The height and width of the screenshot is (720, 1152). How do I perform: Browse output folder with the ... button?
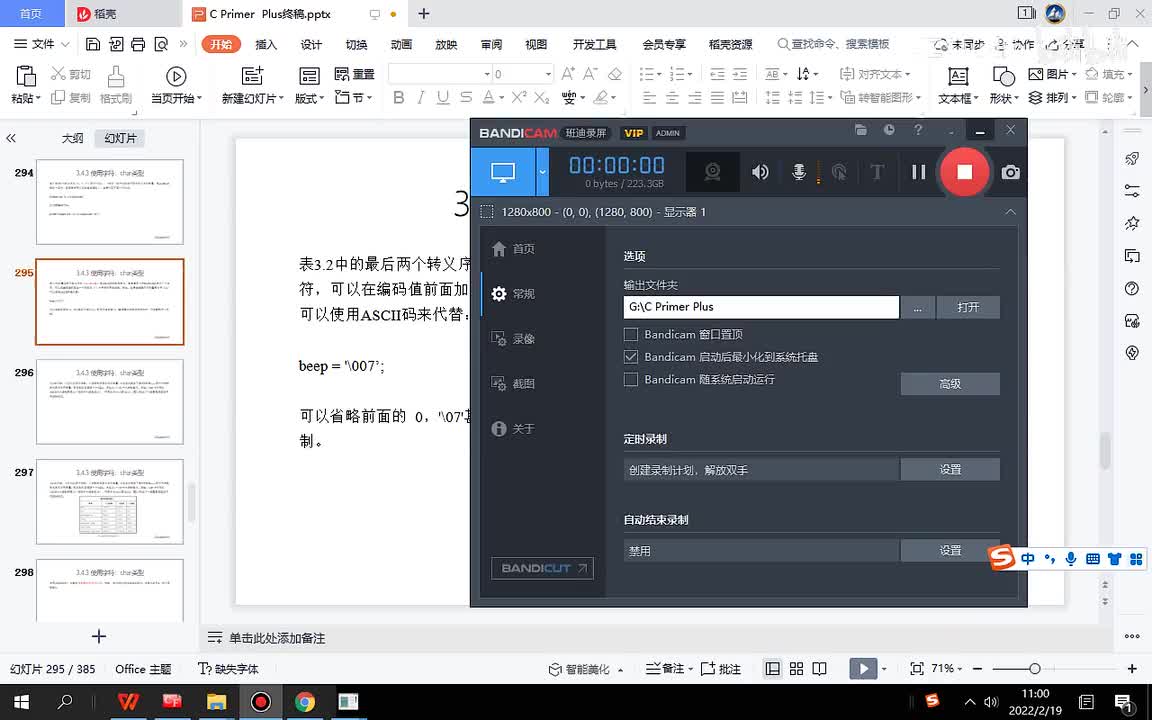[x=918, y=307]
